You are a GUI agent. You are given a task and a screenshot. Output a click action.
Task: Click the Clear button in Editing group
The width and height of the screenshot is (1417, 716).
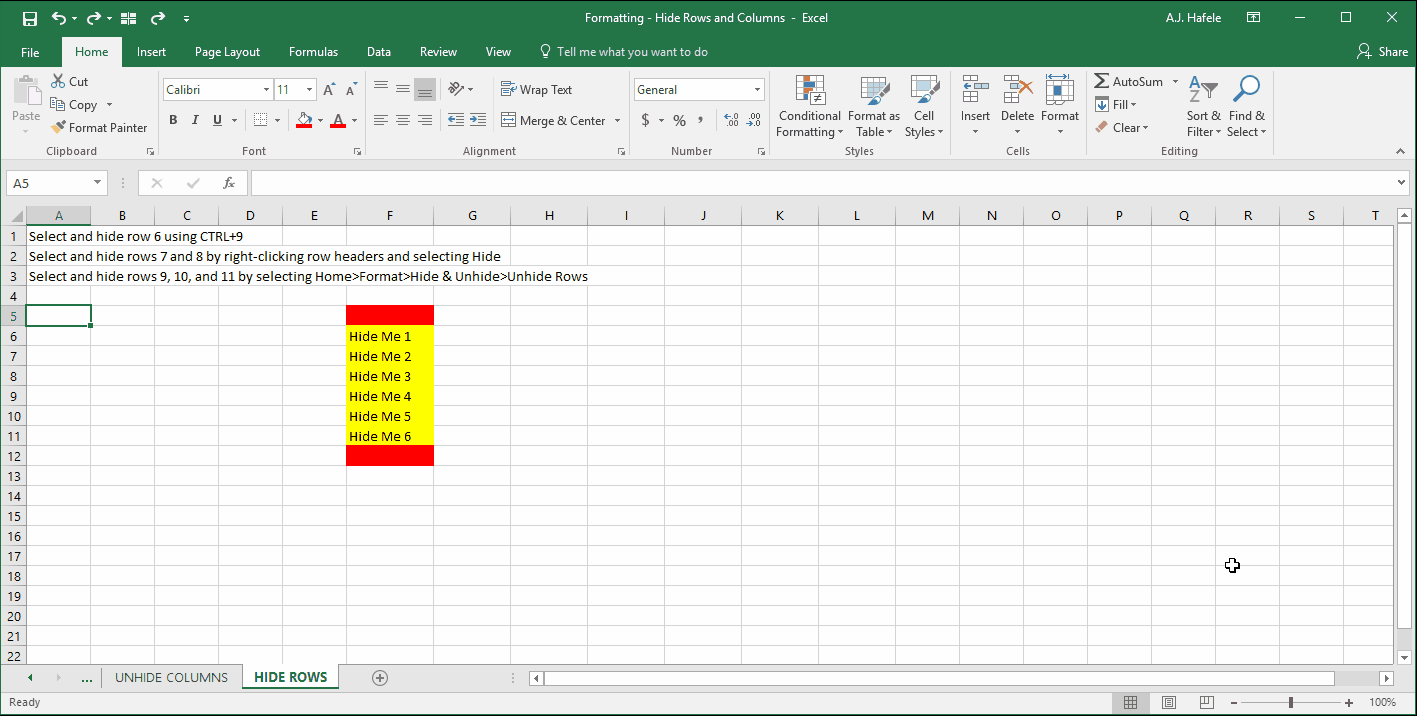tap(1122, 127)
